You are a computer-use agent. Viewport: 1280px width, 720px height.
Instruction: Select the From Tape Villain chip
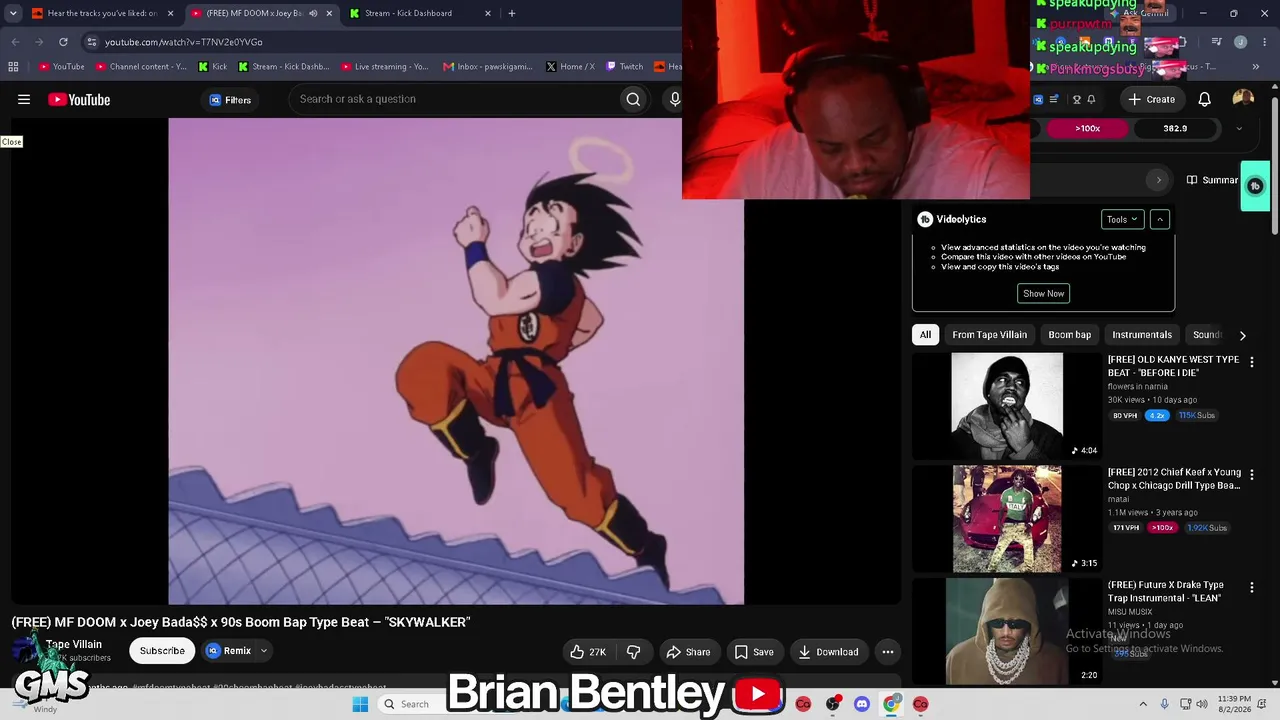(x=990, y=335)
